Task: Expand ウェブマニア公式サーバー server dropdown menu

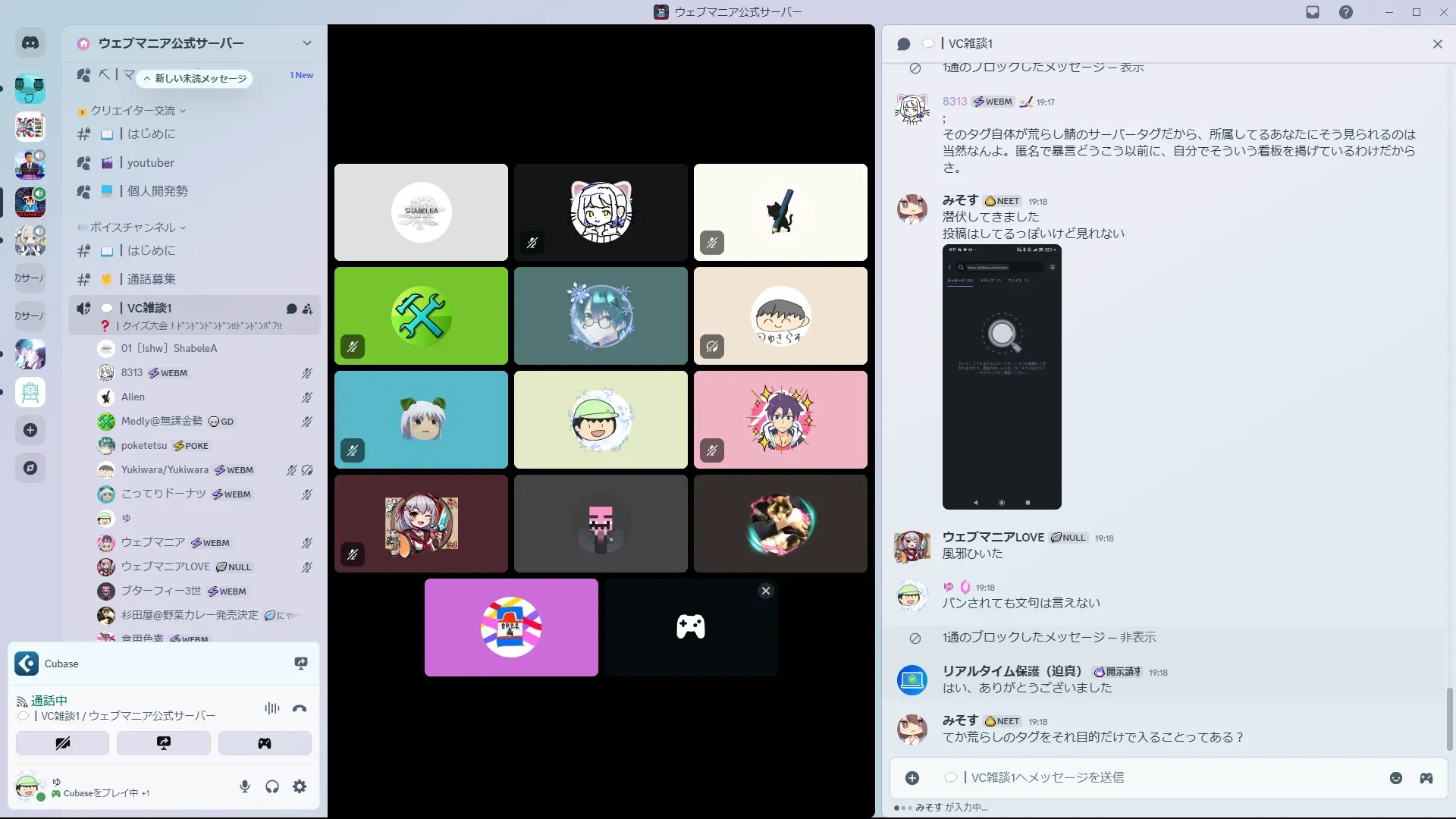Action: coord(306,43)
